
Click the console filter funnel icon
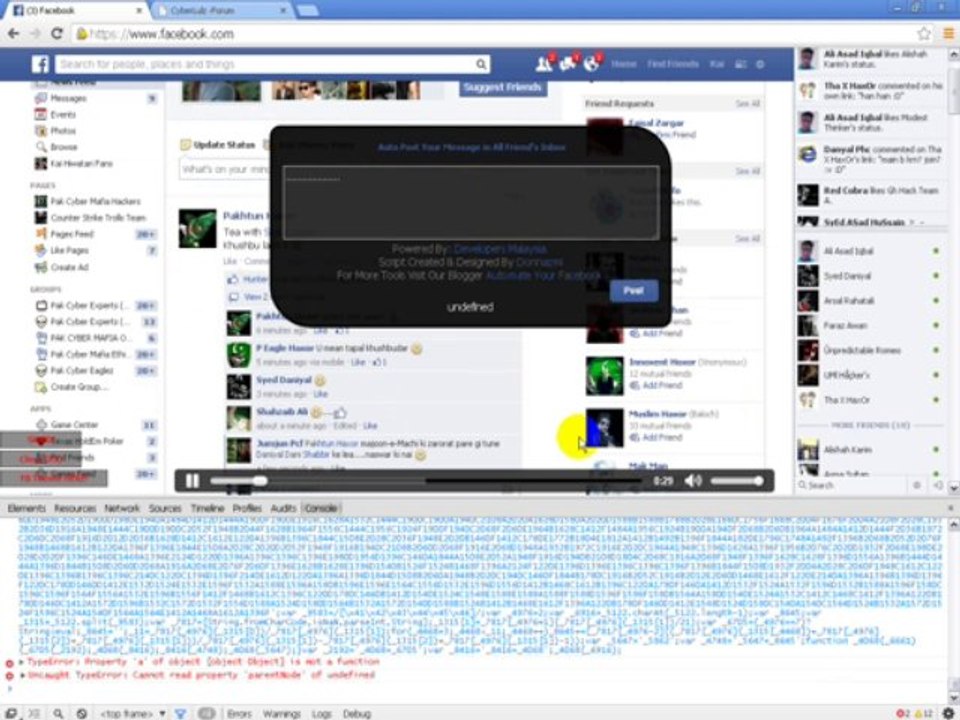(x=181, y=713)
